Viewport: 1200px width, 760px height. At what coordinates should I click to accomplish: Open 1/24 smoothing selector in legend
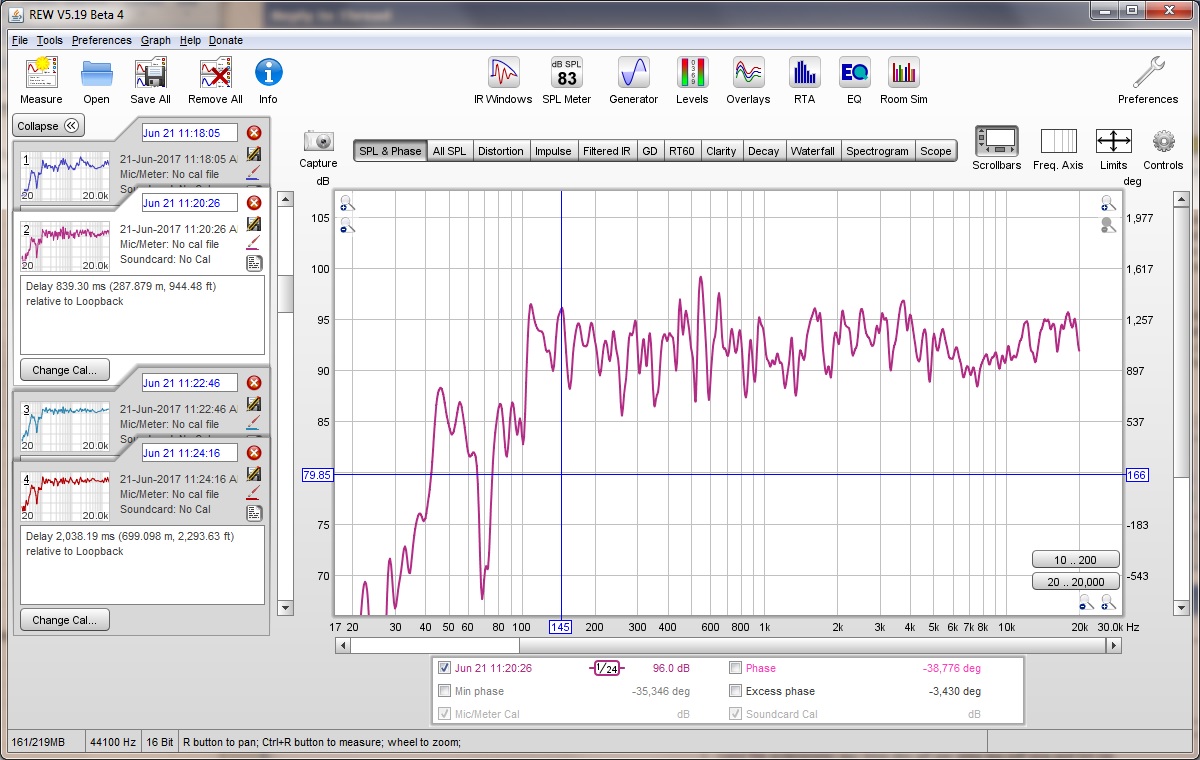[x=607, y=668]
